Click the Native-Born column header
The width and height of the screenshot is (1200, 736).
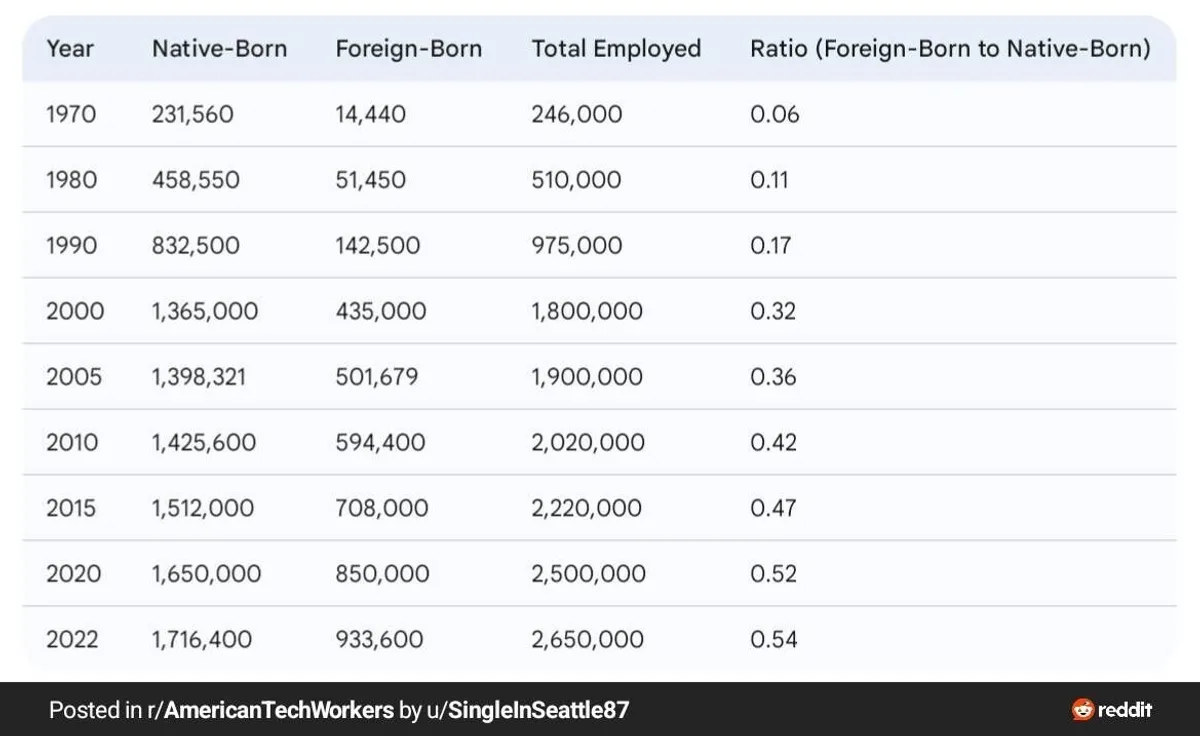[219, 49]
